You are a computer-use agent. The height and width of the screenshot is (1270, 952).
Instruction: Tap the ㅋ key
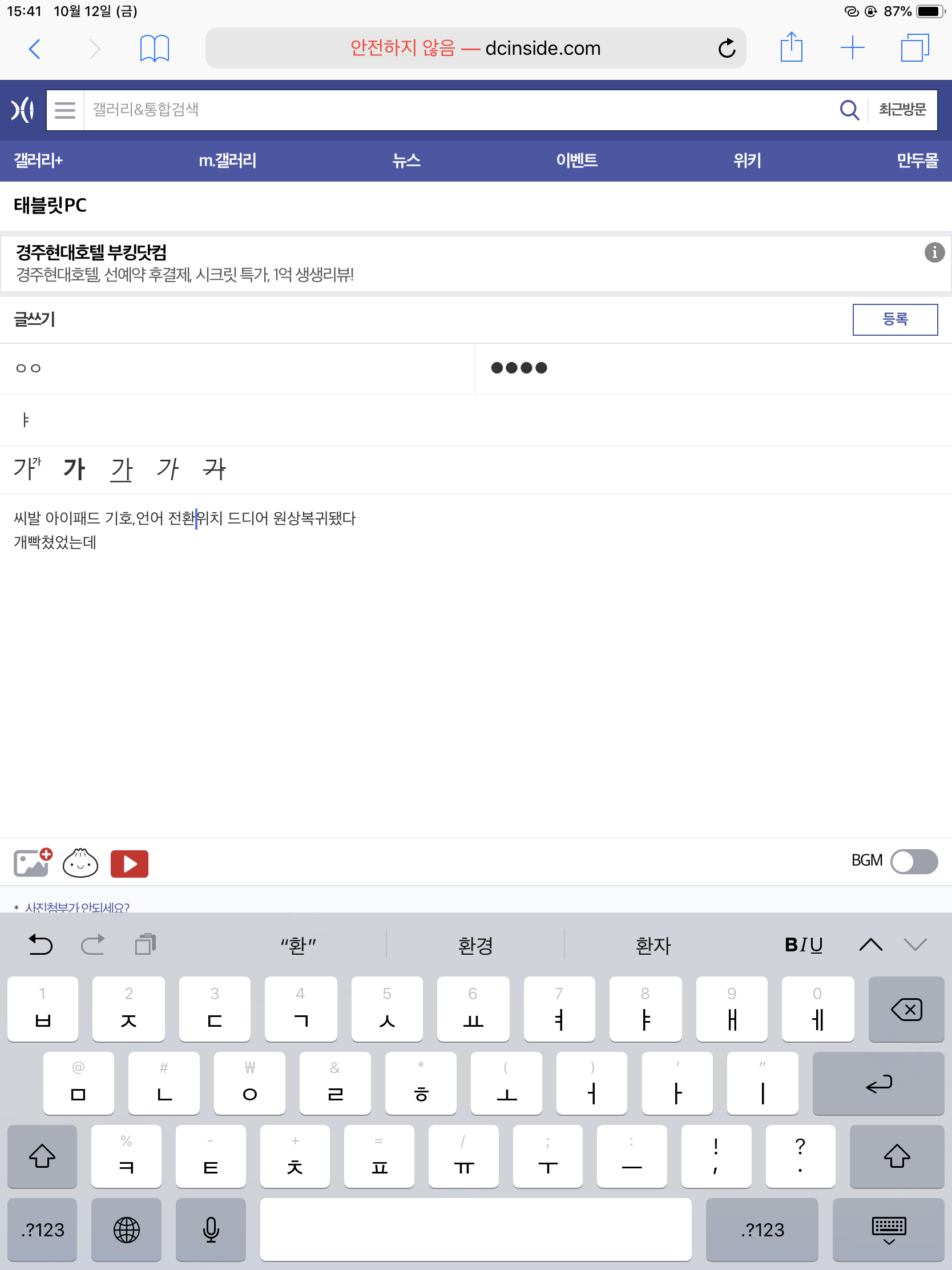coord(126,1156)
